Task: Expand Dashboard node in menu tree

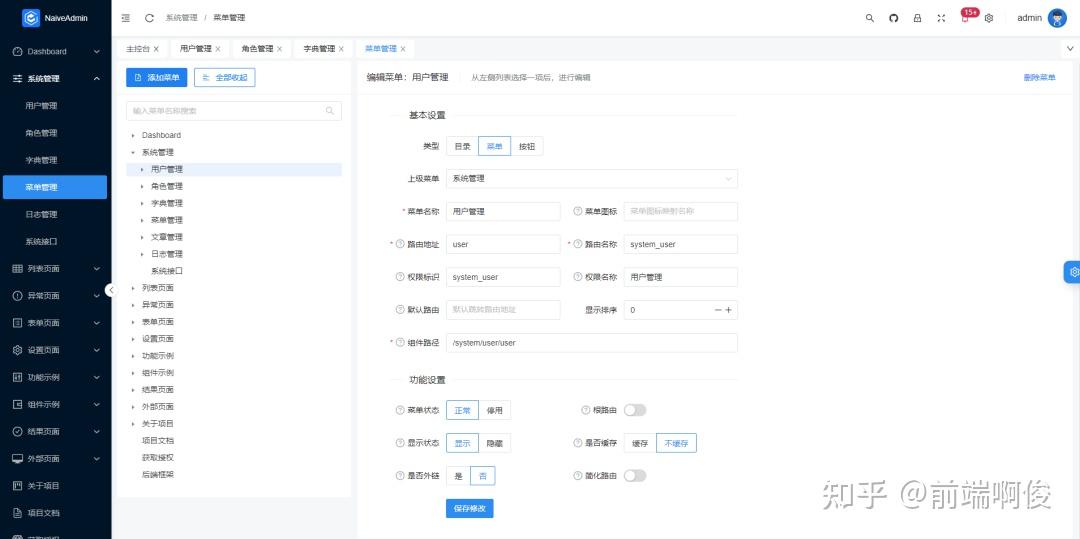Action: coord(134,136)
